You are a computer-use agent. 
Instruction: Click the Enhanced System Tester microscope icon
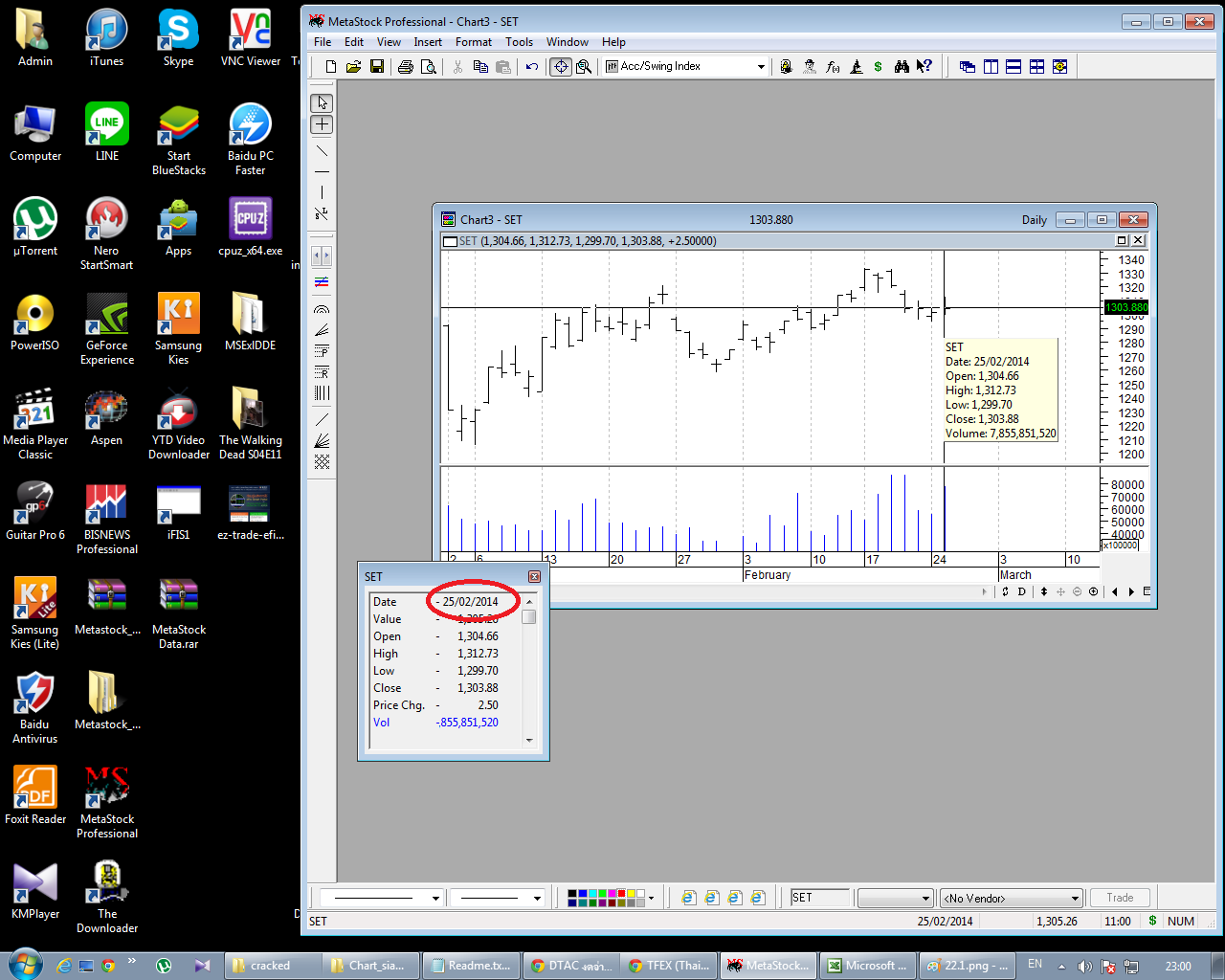[x=856, y=67]
